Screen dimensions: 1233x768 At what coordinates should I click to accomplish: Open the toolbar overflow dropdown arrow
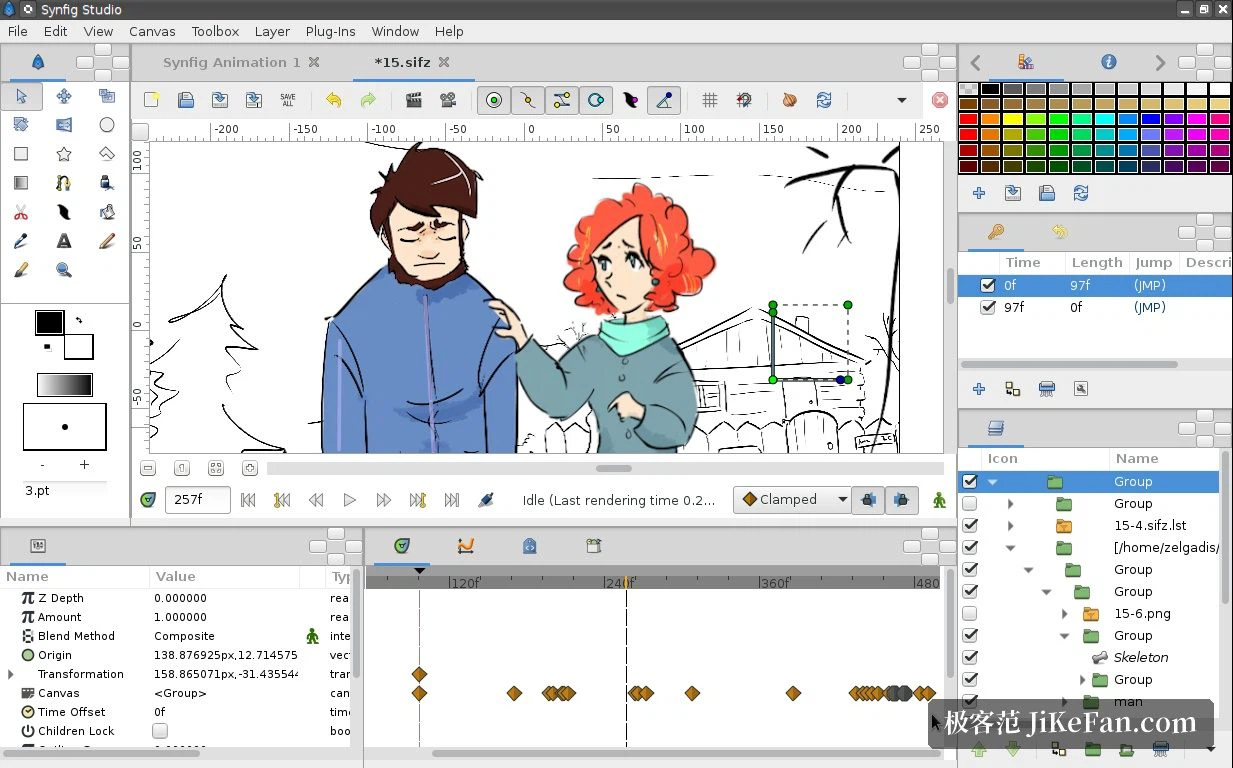coord(902,100)
